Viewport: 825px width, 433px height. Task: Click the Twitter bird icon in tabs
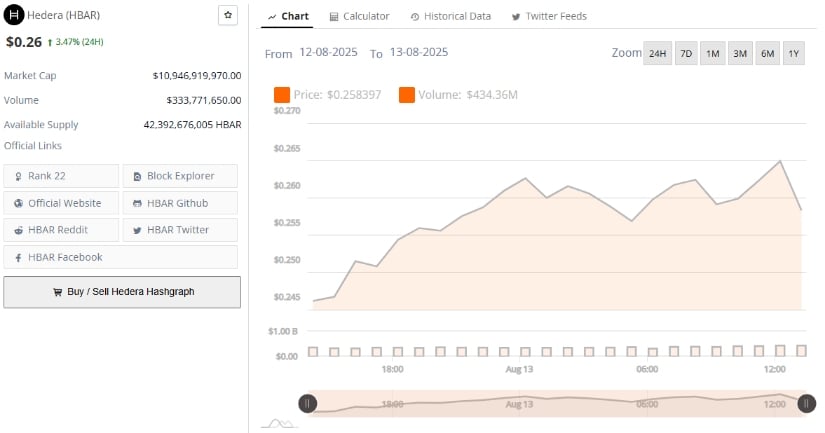pyautogui.click(x=516, y=17)
